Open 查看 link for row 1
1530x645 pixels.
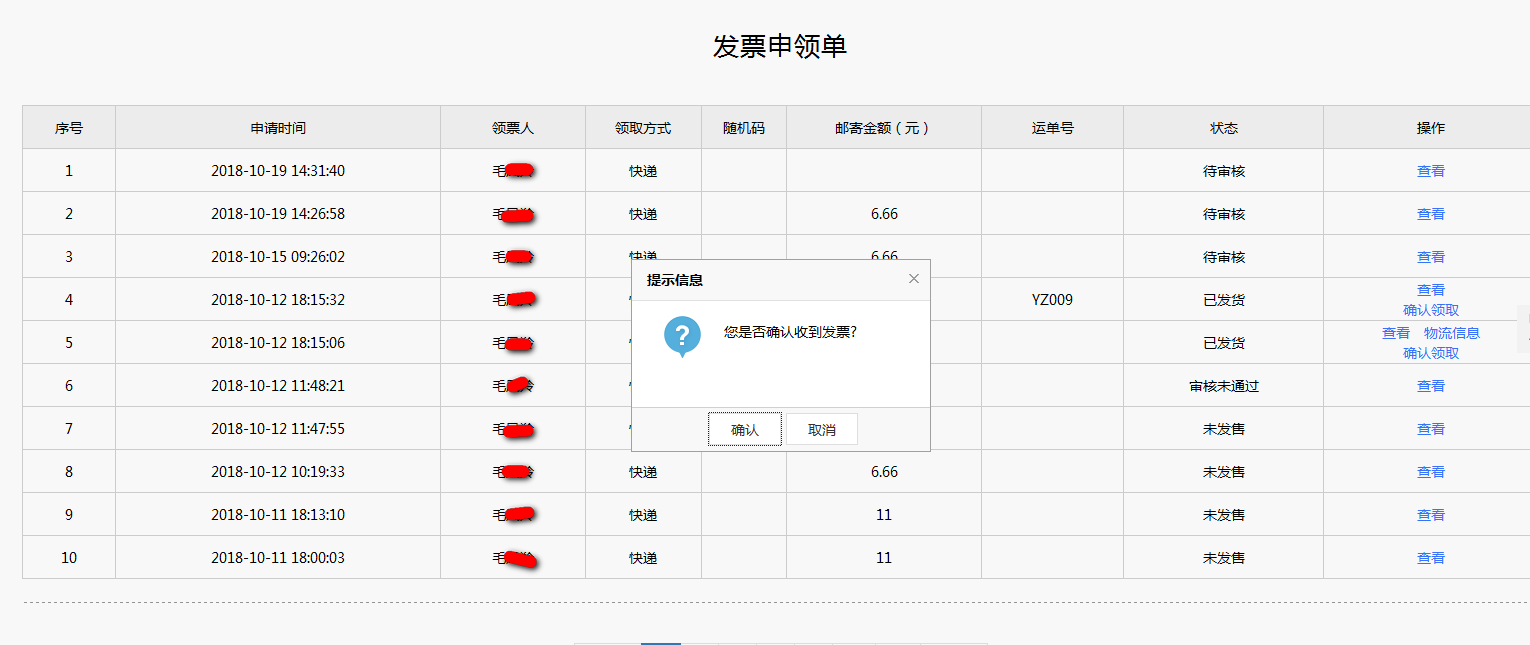click(x=1431, y=171)
